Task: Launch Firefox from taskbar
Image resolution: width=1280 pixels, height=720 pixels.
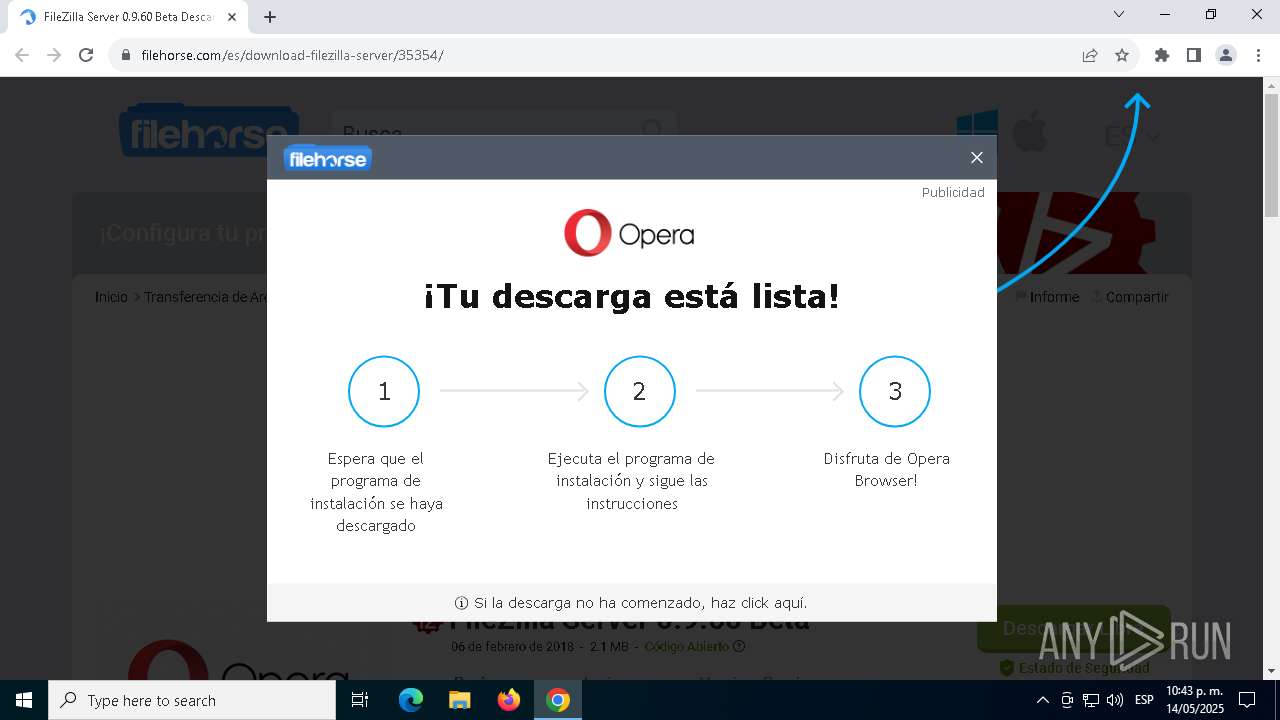Action: (509, 700)
